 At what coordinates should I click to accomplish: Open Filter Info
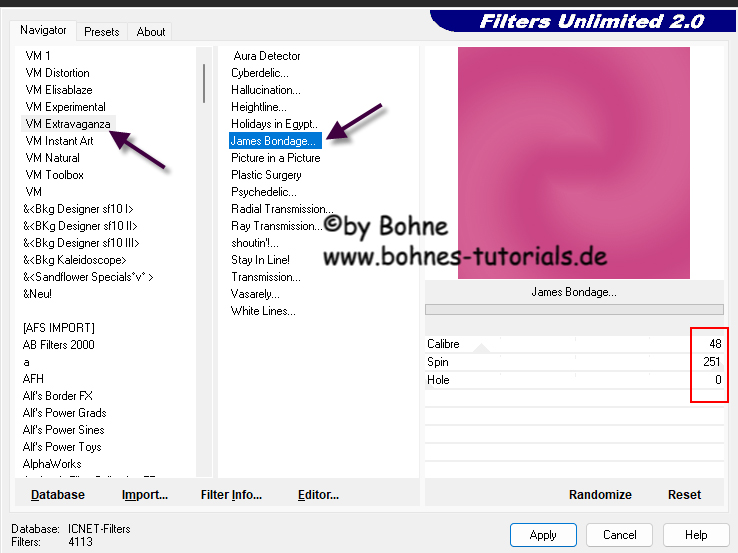(231, 495)
